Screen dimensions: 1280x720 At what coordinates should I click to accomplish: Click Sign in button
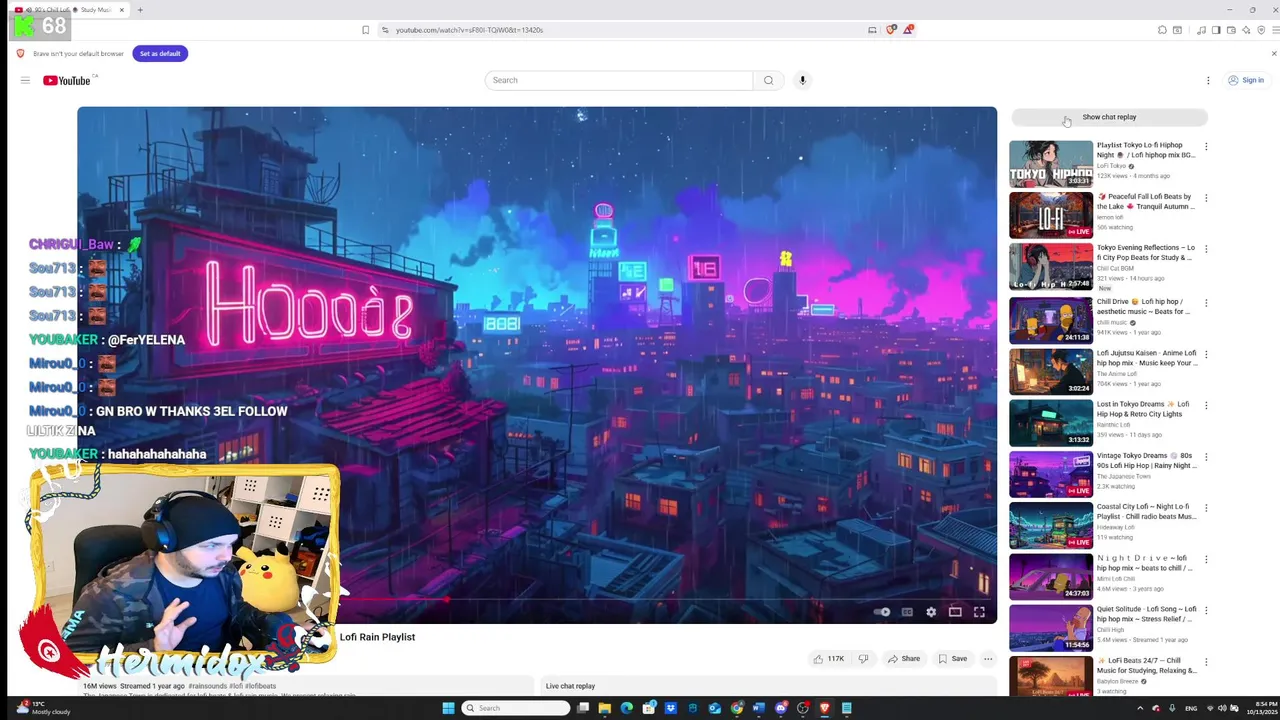(x=1246, y=80)
